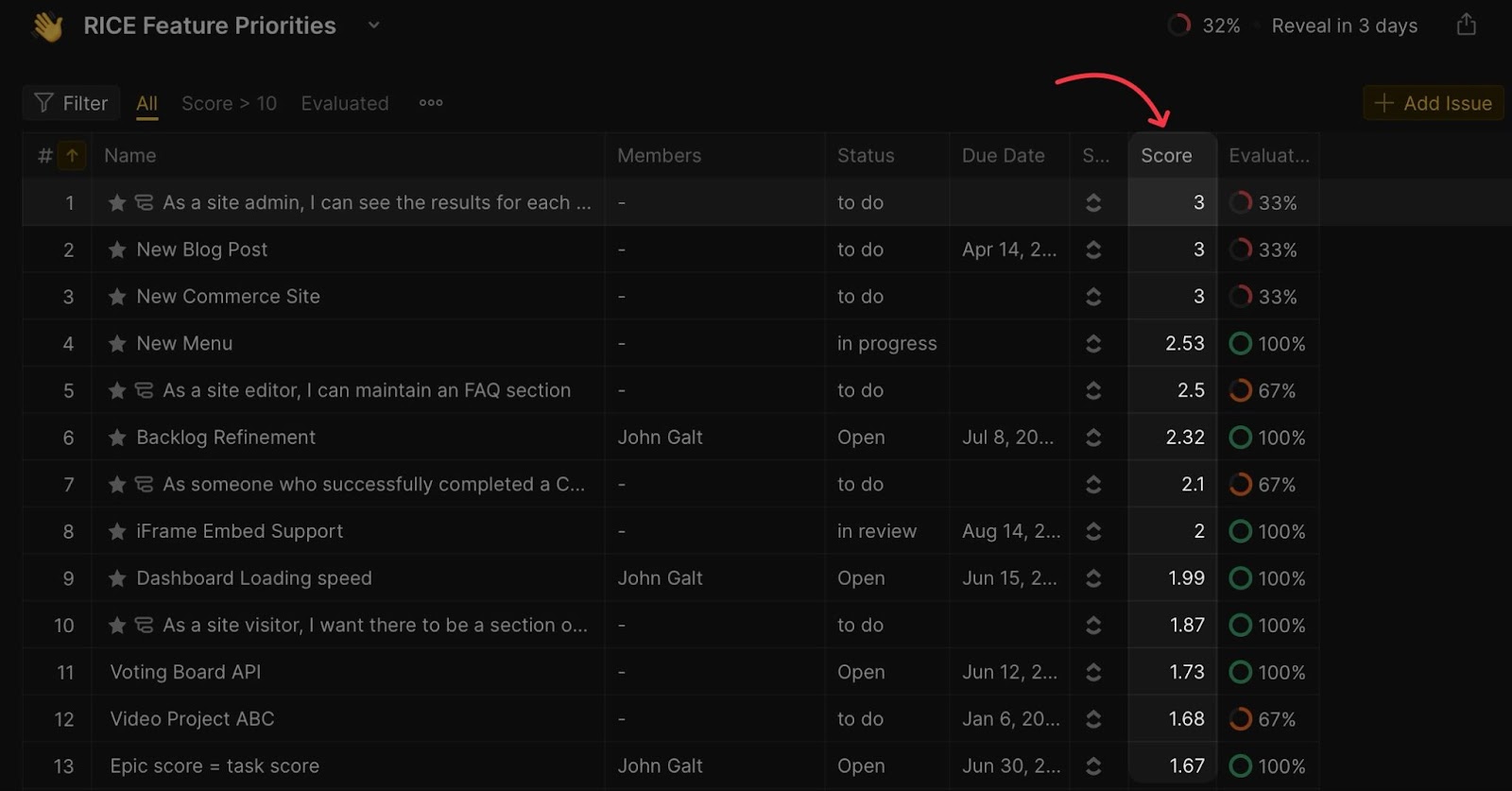Toggle star on Backlog Refinement
1512x791 pixels.
click(x=117, y=438)
